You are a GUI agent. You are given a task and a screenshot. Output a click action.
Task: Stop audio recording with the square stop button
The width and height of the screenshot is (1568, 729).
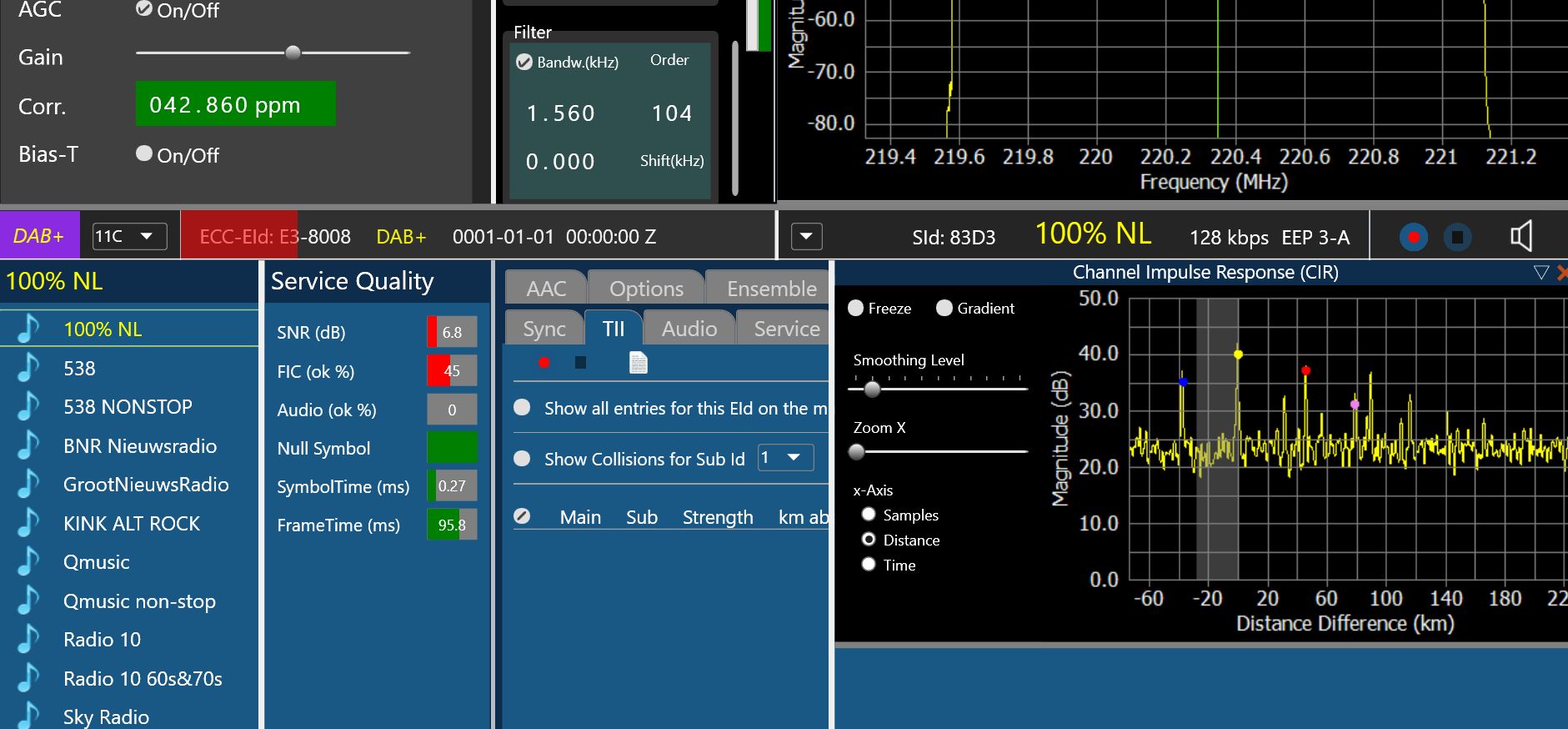point(1457,237)
